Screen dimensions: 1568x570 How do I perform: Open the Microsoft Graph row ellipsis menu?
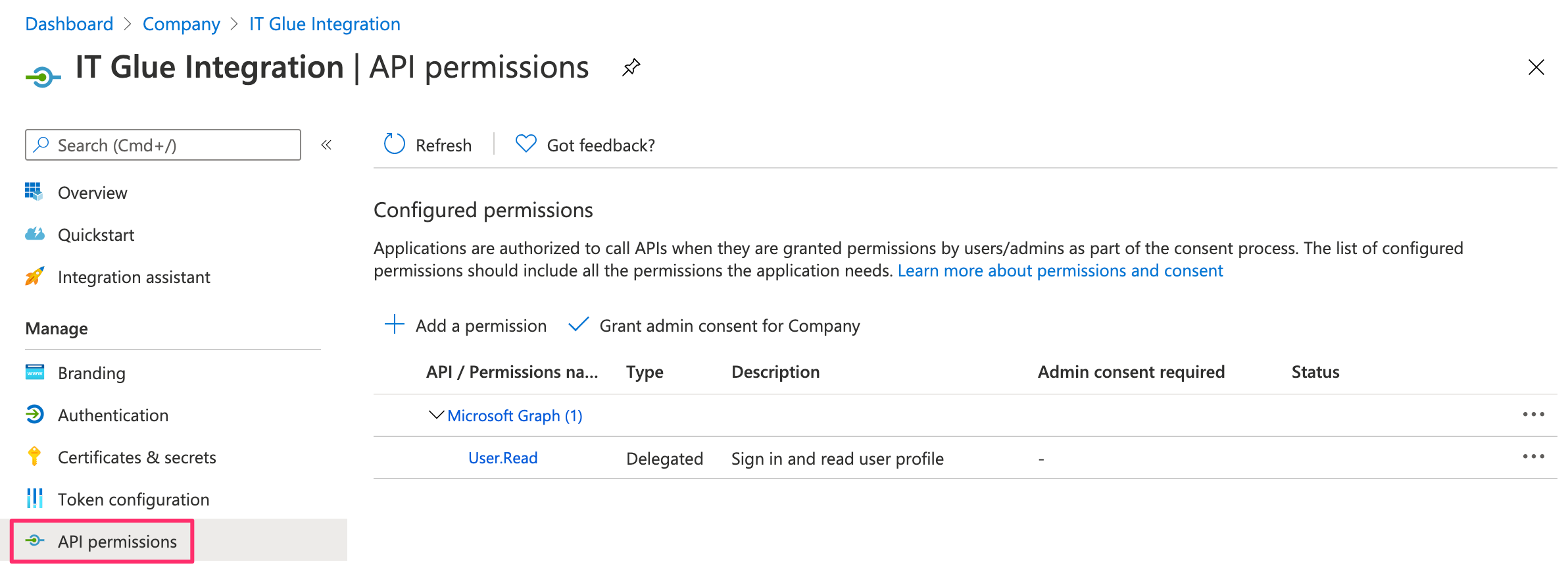1533,414
